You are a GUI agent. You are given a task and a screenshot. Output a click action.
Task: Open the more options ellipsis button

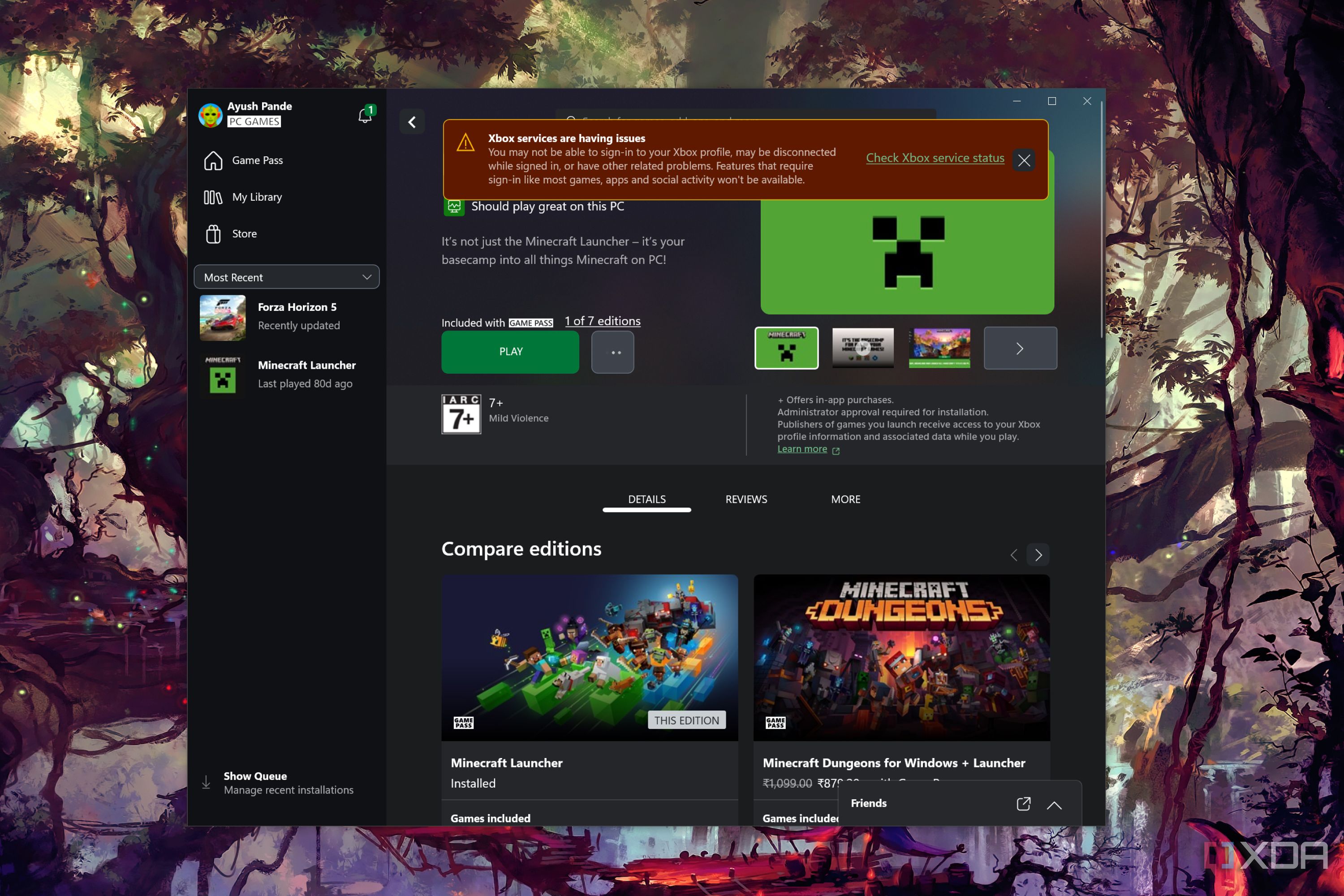pyautogui.click(x=612, y=352)
